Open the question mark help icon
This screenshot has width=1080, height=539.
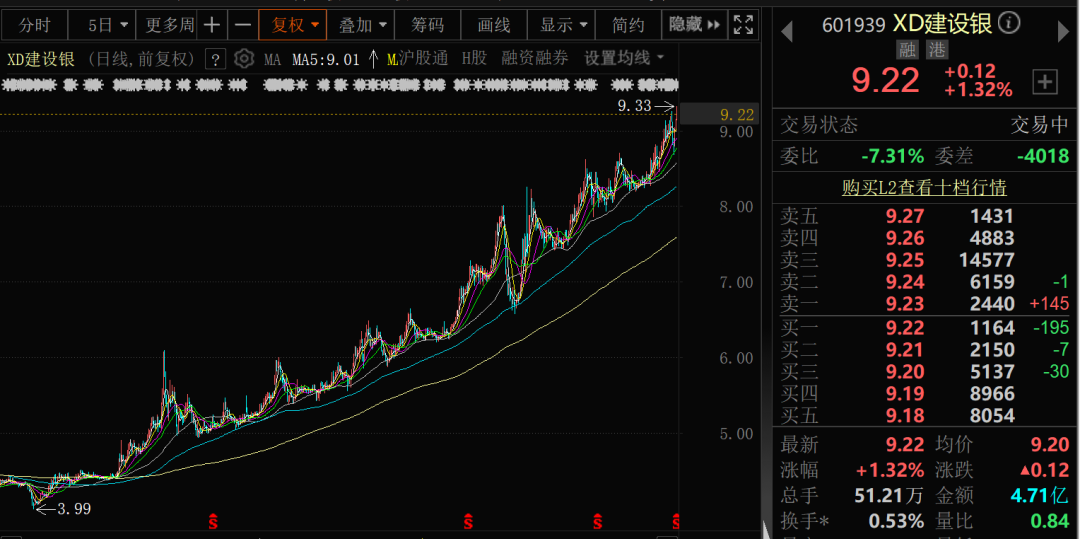[x=215, y=59]
